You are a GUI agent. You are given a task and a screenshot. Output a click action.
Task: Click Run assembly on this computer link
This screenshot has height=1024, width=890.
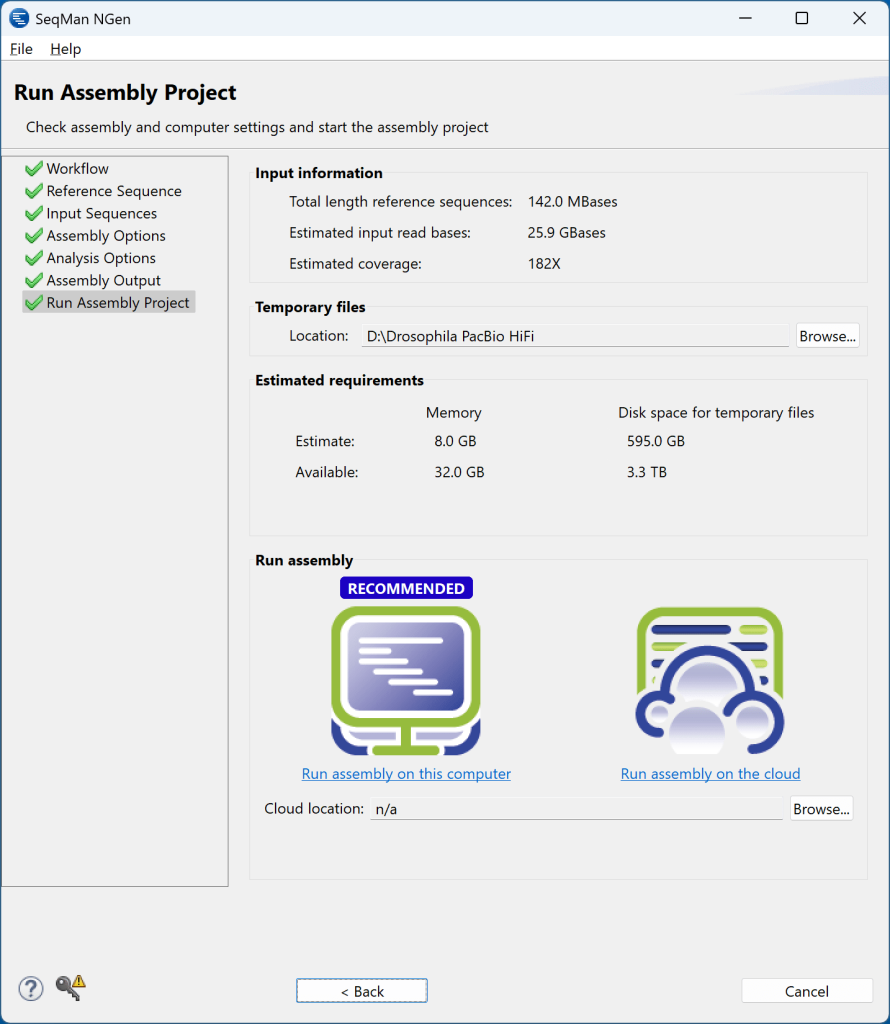[x=405, y=774]
